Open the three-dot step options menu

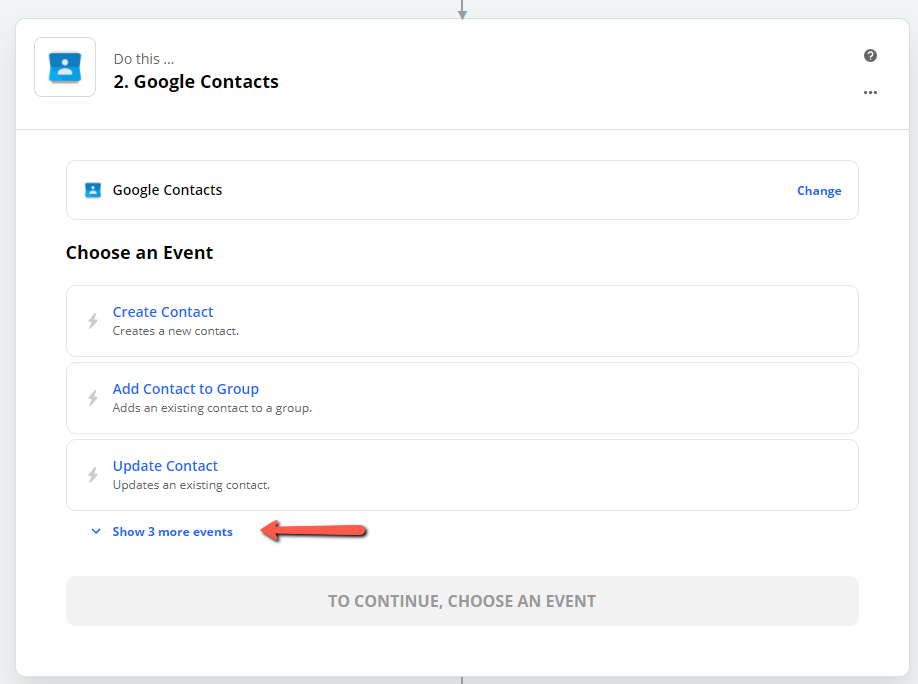(x=870, y=93)
